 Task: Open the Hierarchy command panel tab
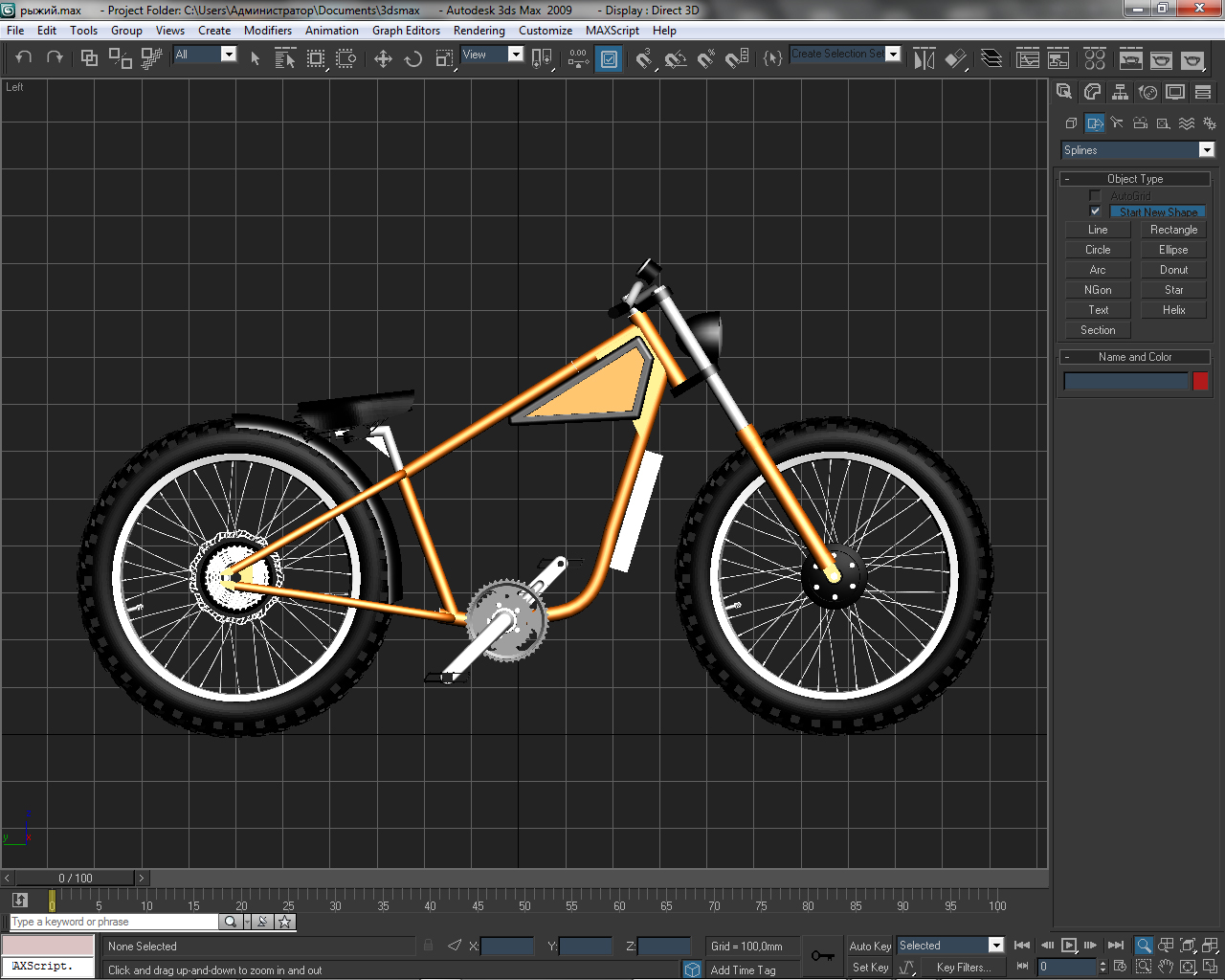(1120, 92)
